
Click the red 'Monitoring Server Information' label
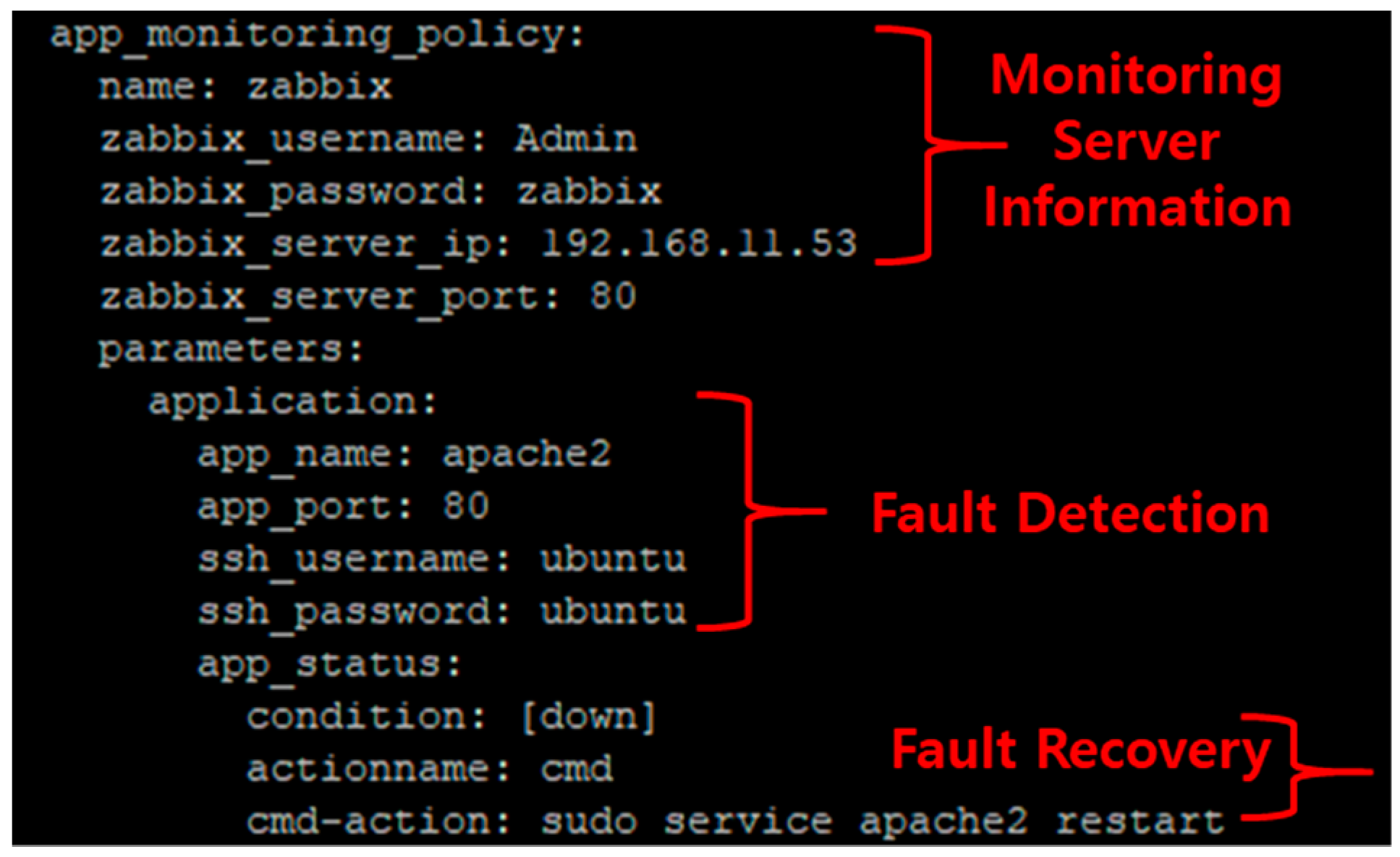point(1137,141)
